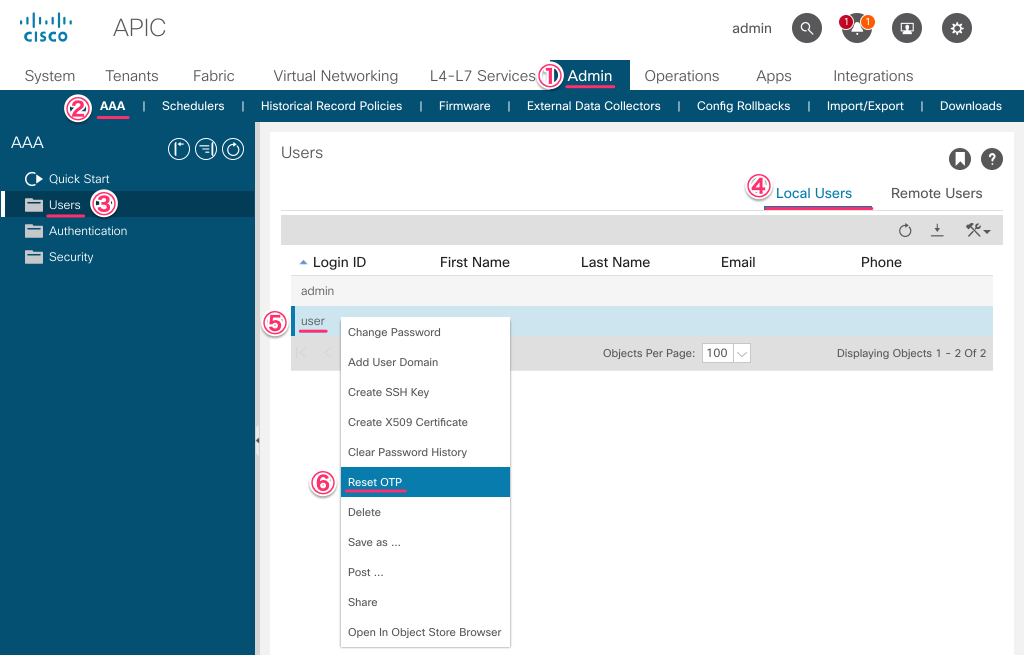This screenshot has height=655, width=1024.
Task: Open the settings gear icon
Action: (x=957, y=28)
